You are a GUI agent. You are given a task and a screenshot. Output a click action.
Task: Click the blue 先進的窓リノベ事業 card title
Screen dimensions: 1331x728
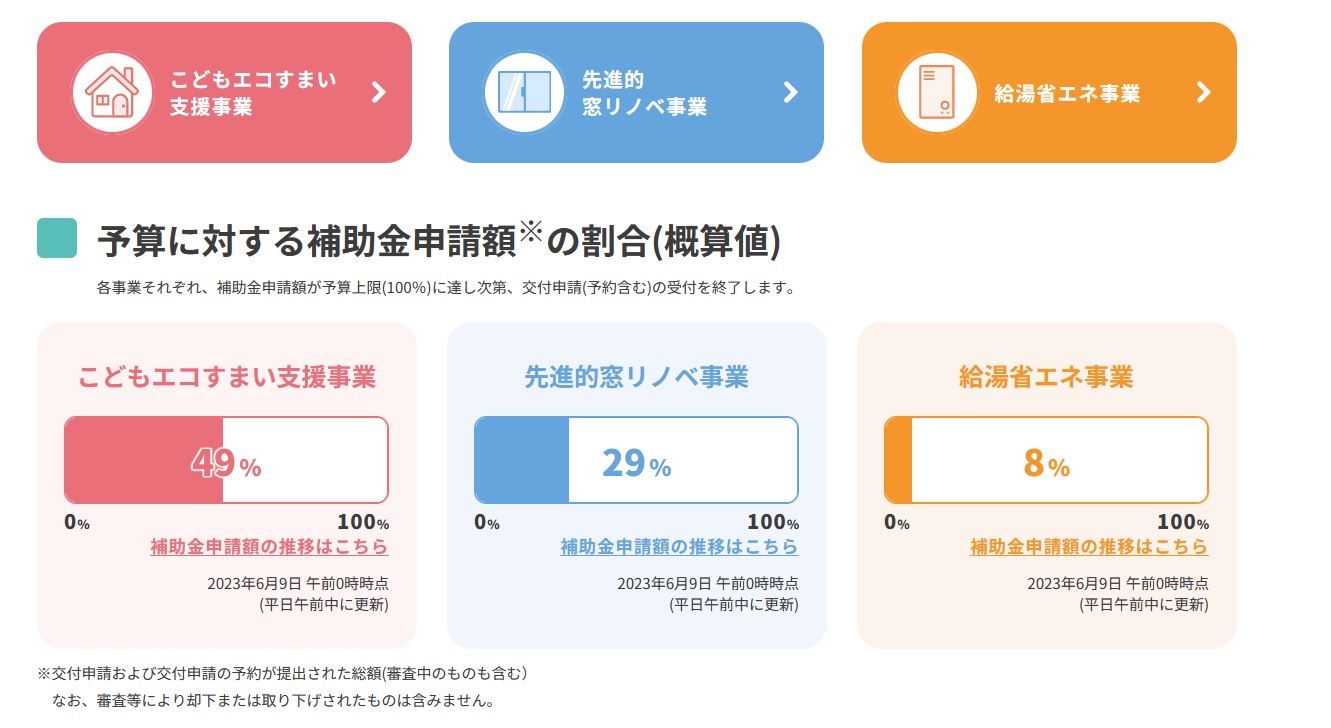coord(637,377)
